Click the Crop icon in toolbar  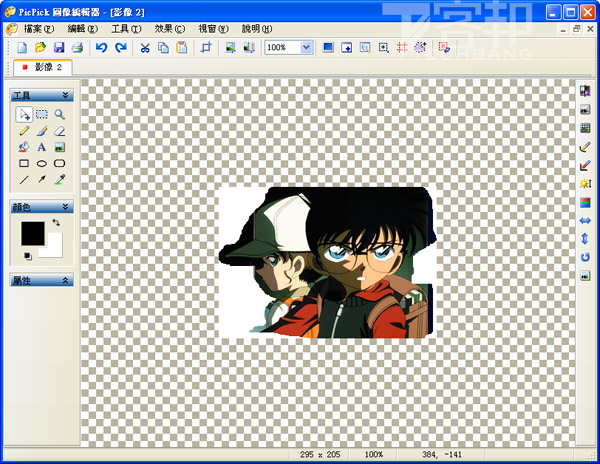click(207, 48)
